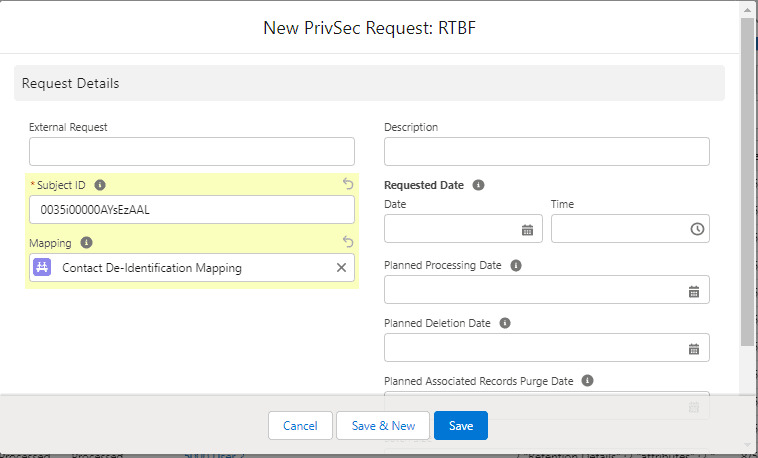Click the Subject ID text field

coord(191,210)
